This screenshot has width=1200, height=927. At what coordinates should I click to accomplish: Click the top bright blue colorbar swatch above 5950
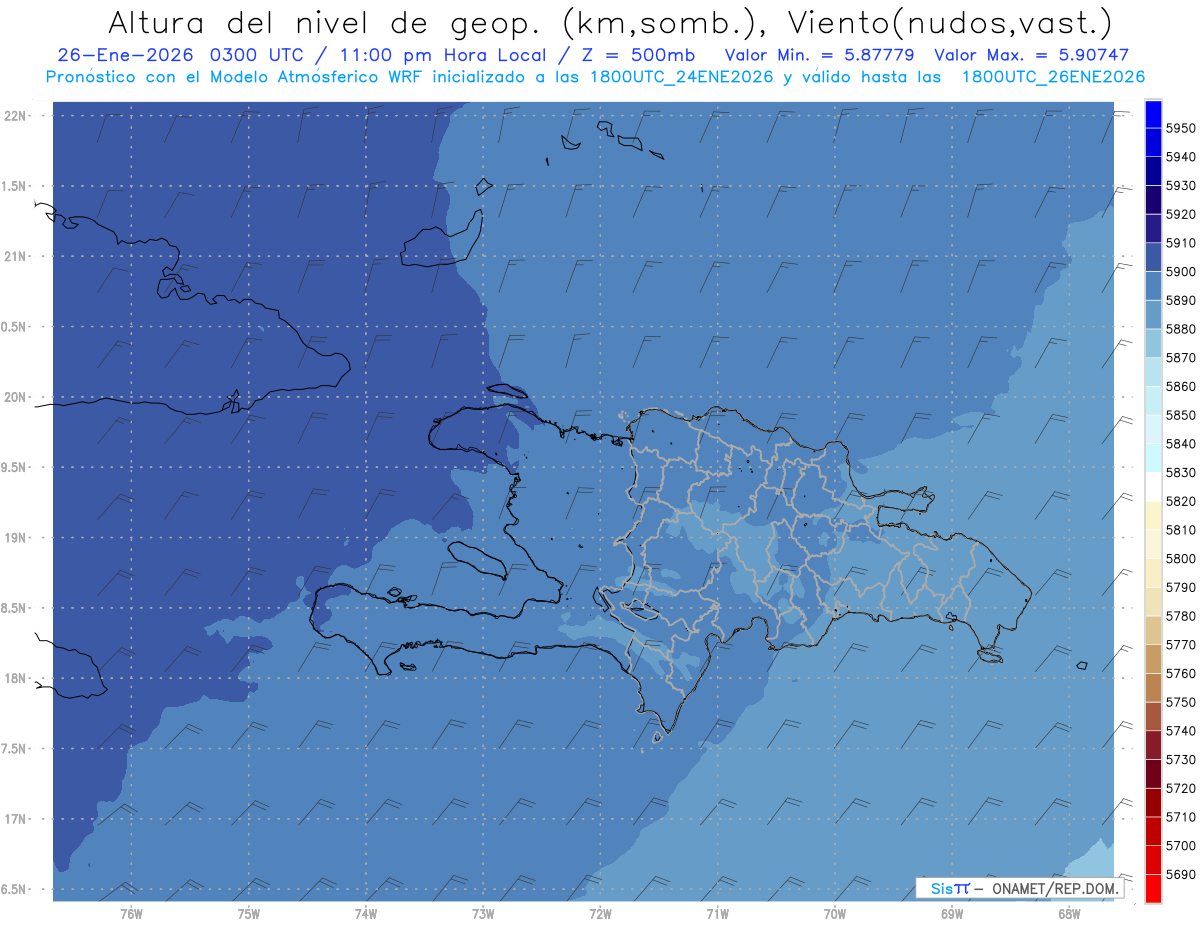[1153, 114]
